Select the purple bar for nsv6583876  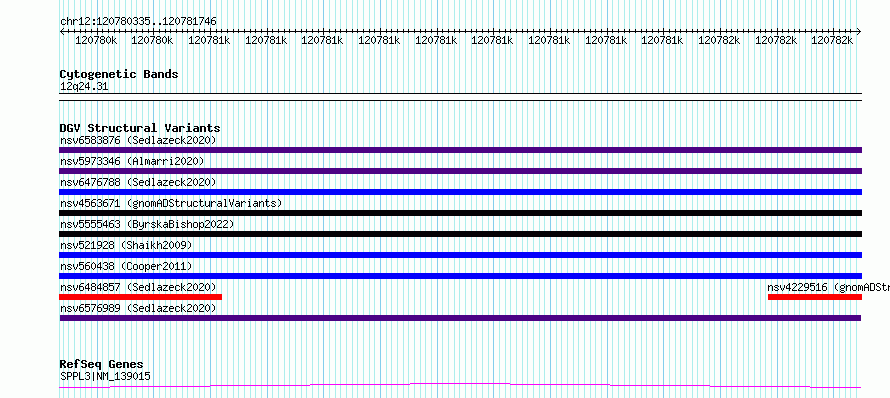coord(460,150)
